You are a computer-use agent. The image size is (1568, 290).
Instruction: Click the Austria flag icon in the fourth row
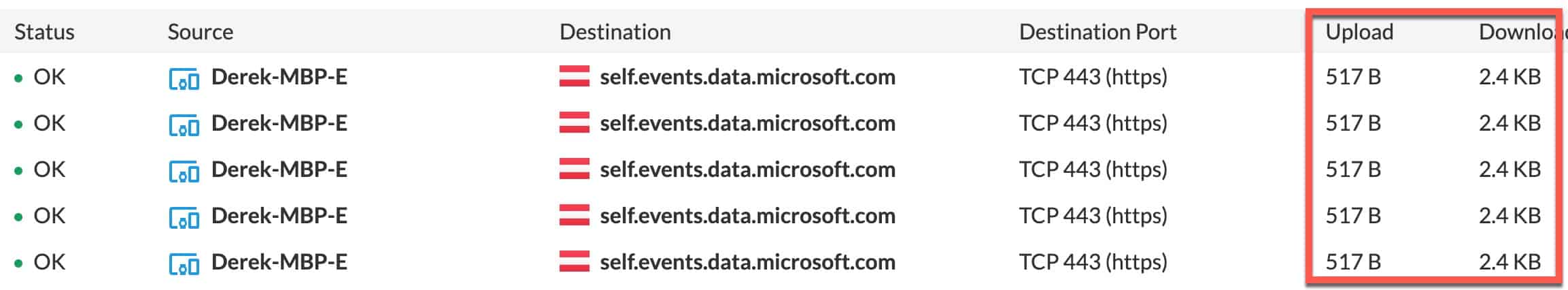point(575,215)
